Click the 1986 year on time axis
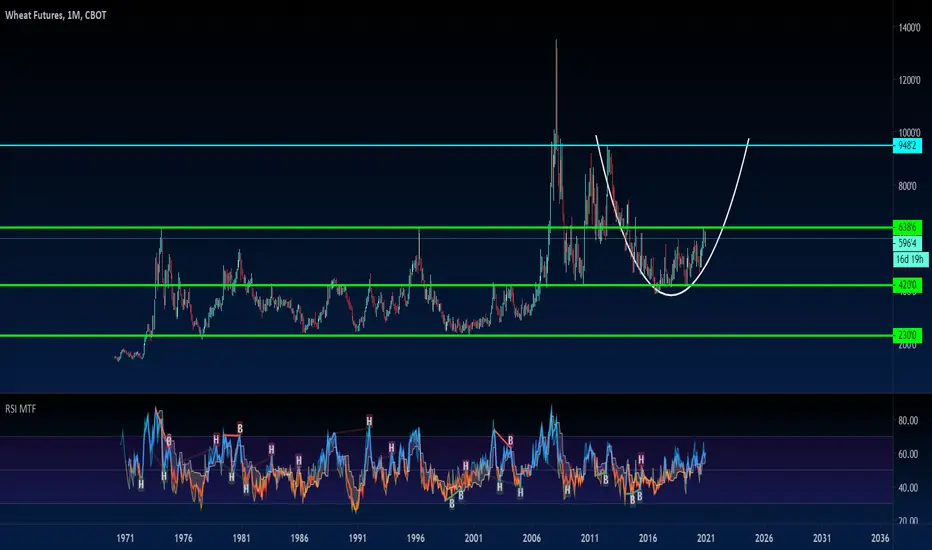932x550 pixels. click(x=299, y=538)
